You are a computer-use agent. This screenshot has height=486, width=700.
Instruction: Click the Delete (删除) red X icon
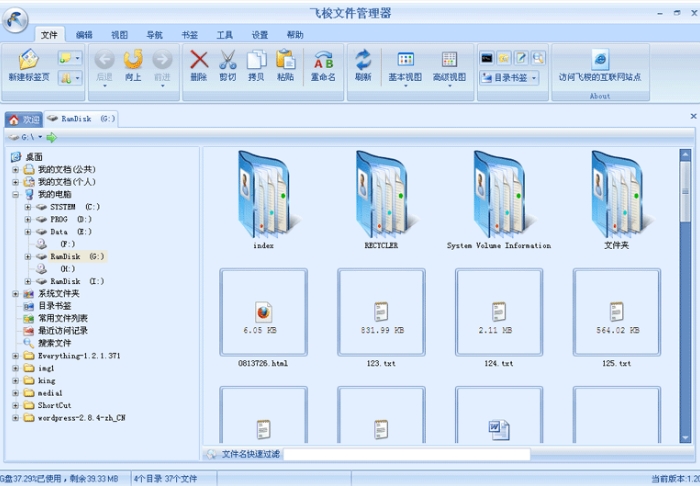(199, 59)
